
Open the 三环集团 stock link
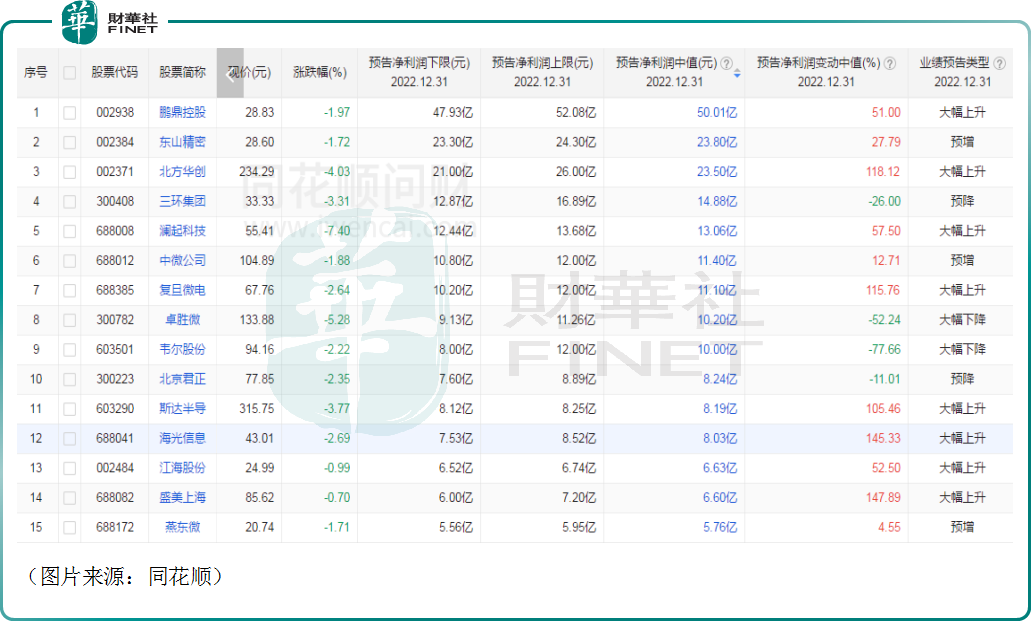[x=182, y=201]
